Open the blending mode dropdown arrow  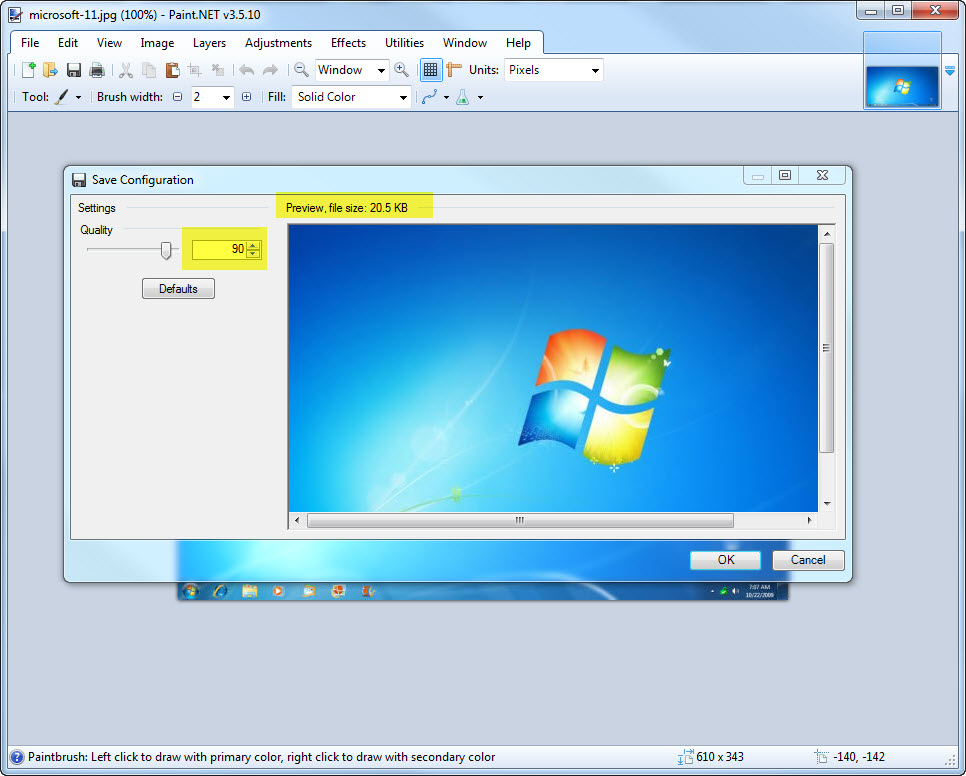click(x=480, y=97)
